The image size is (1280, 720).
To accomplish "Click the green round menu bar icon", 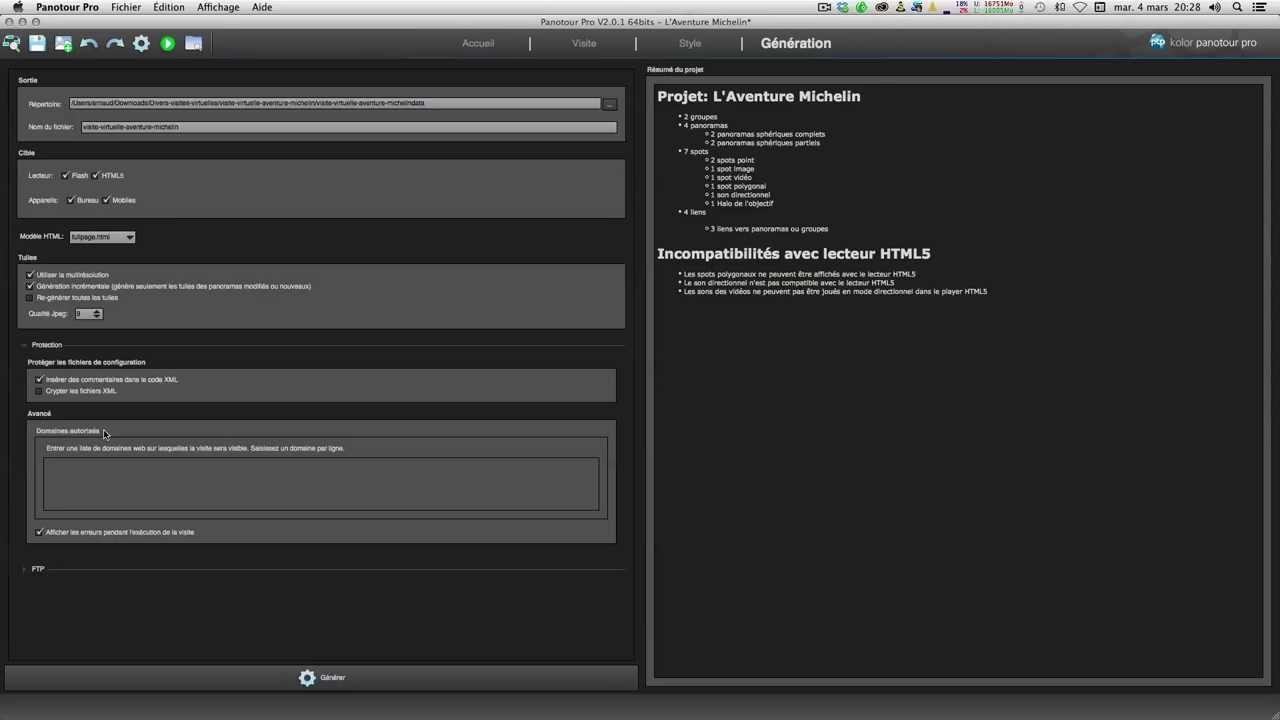I will click(x=862, y=7).
